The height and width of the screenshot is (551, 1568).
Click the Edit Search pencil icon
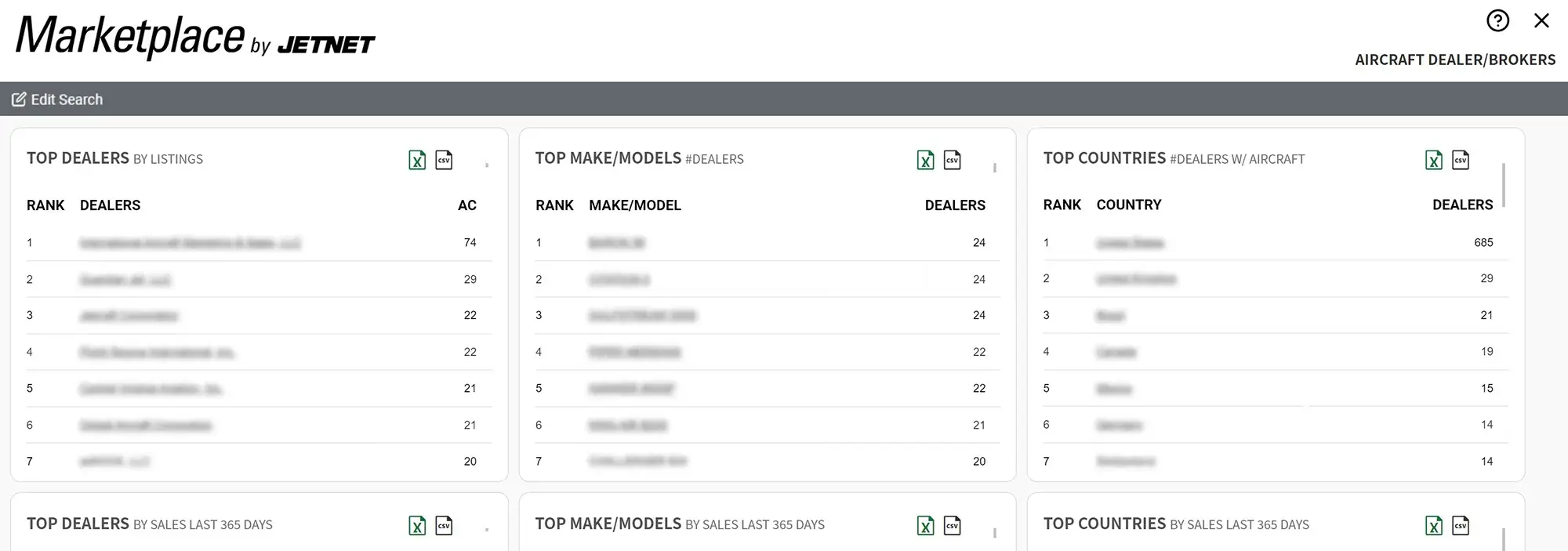click(19, 100)
